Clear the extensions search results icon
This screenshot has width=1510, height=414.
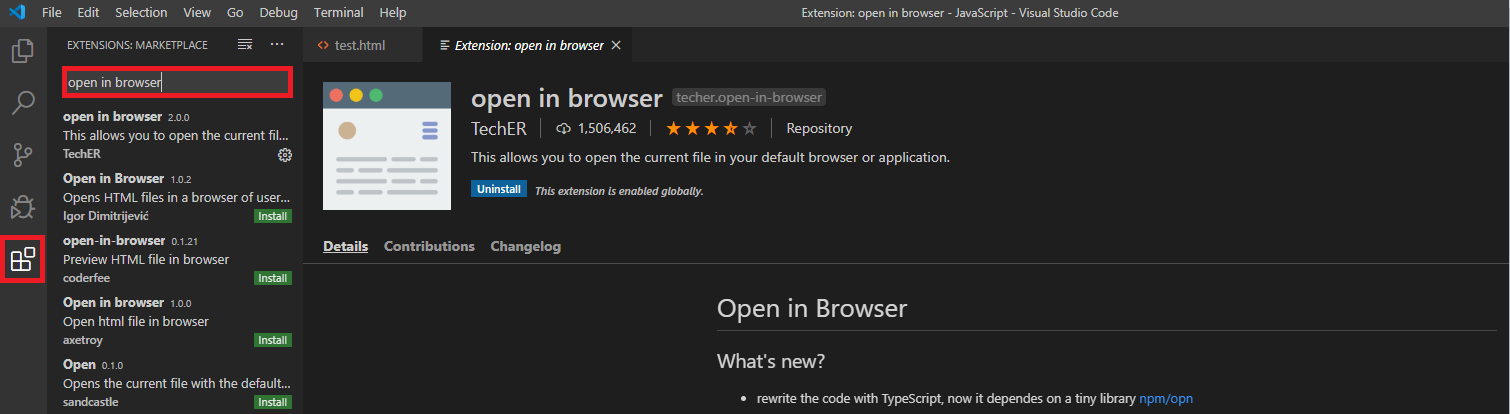pos(245,45)
